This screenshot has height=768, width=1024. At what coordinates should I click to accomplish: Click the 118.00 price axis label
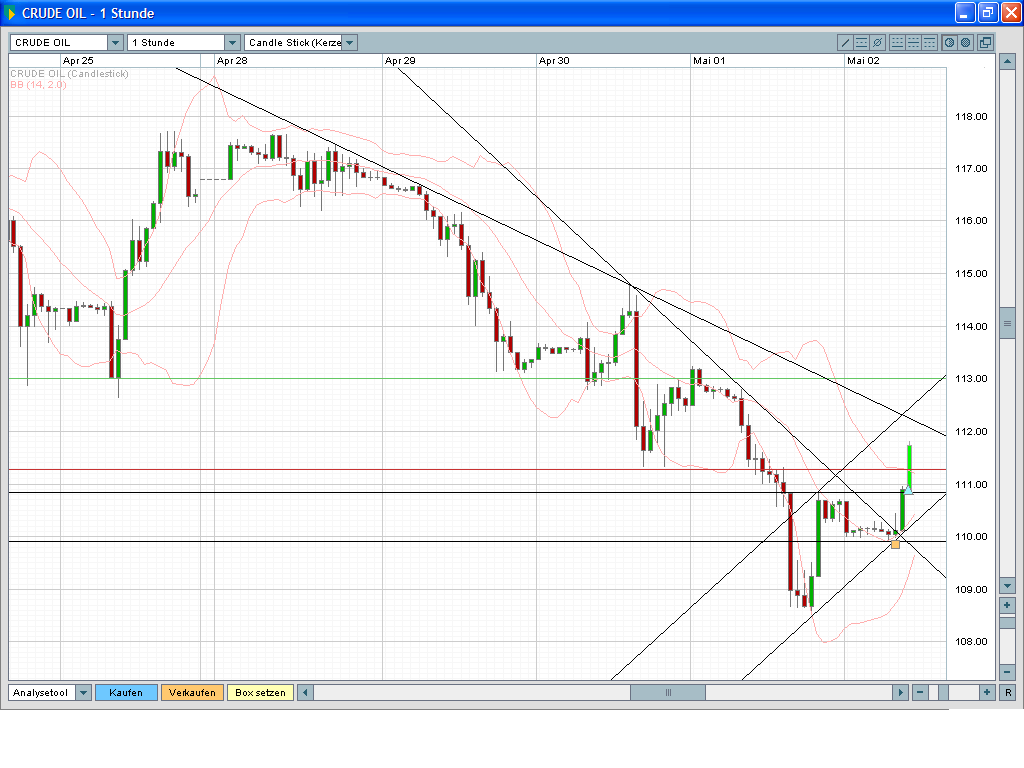tap(971, 117)
